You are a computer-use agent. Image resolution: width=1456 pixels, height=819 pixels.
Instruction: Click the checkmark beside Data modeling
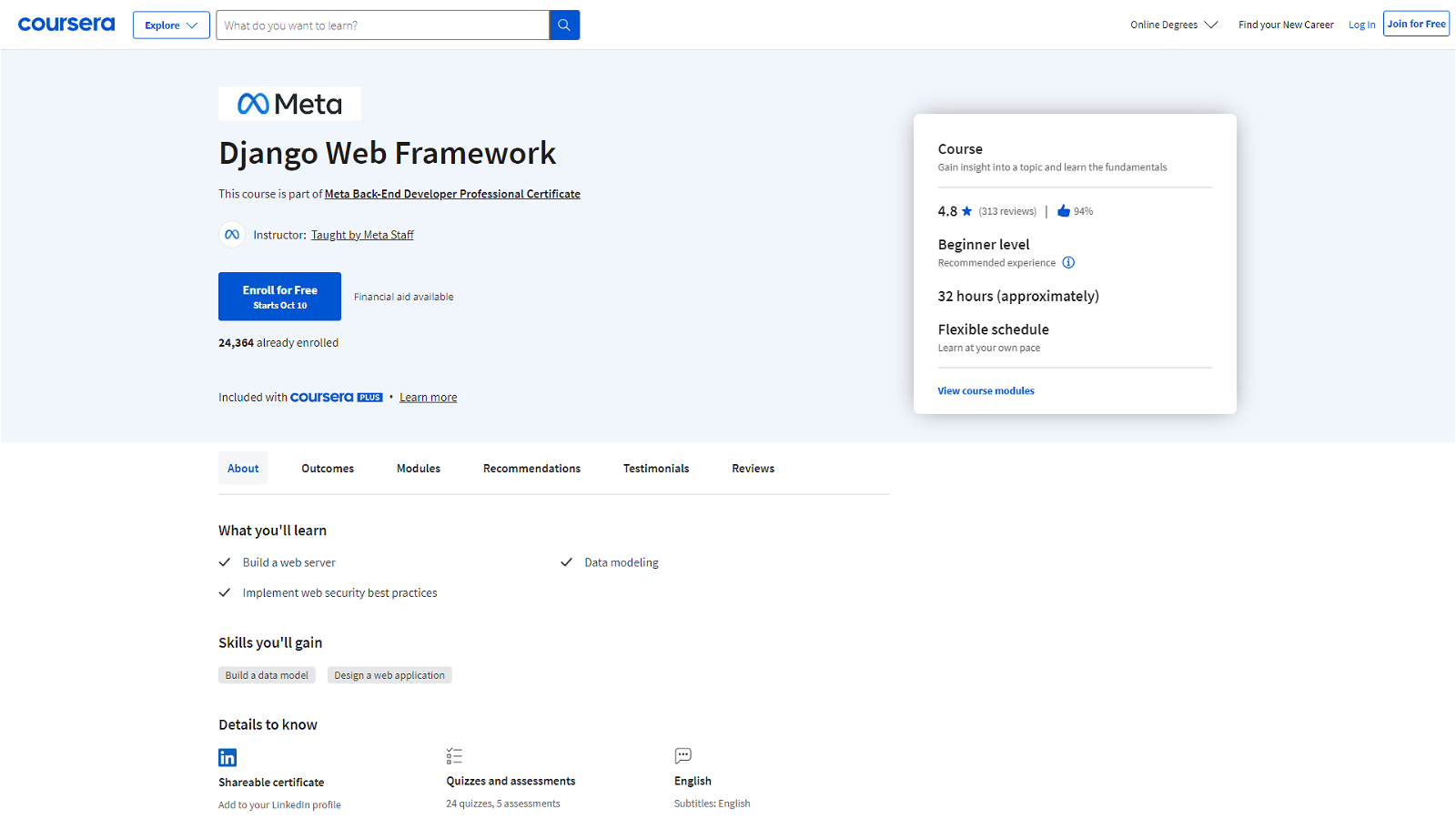(x=566, y=562)
